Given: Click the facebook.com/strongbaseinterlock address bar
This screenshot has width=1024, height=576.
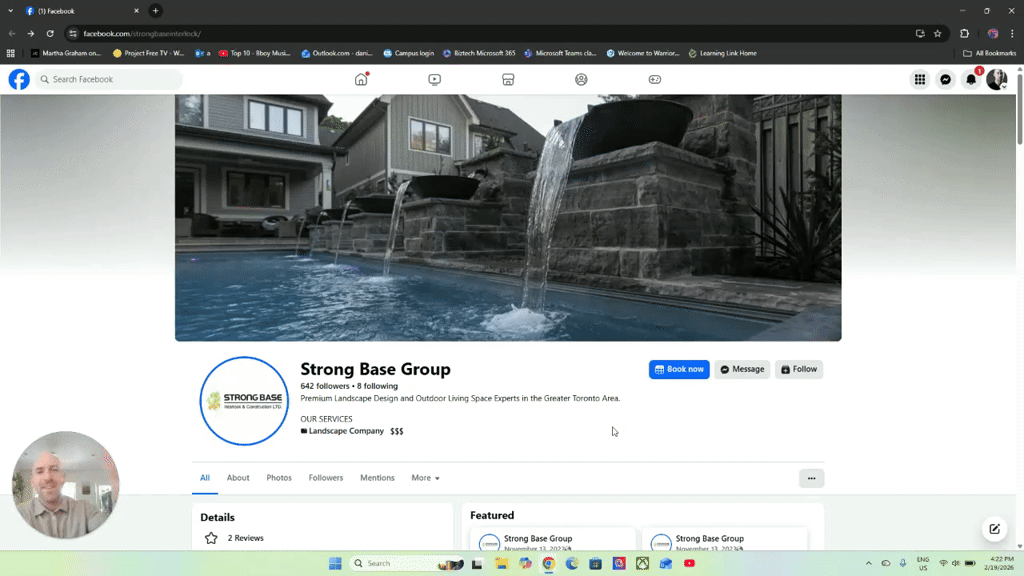Looking at the screenshot, I should pyautogui.click(x=142, y=33).
